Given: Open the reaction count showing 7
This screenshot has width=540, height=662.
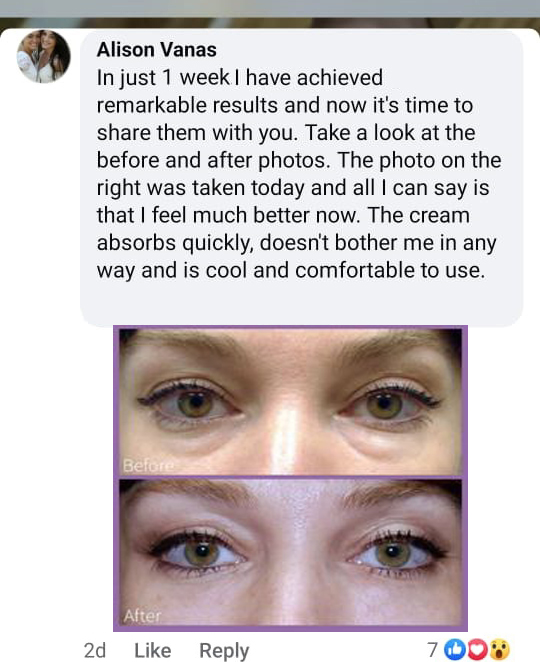Looking at the screenshot, I should pos(432,650).
